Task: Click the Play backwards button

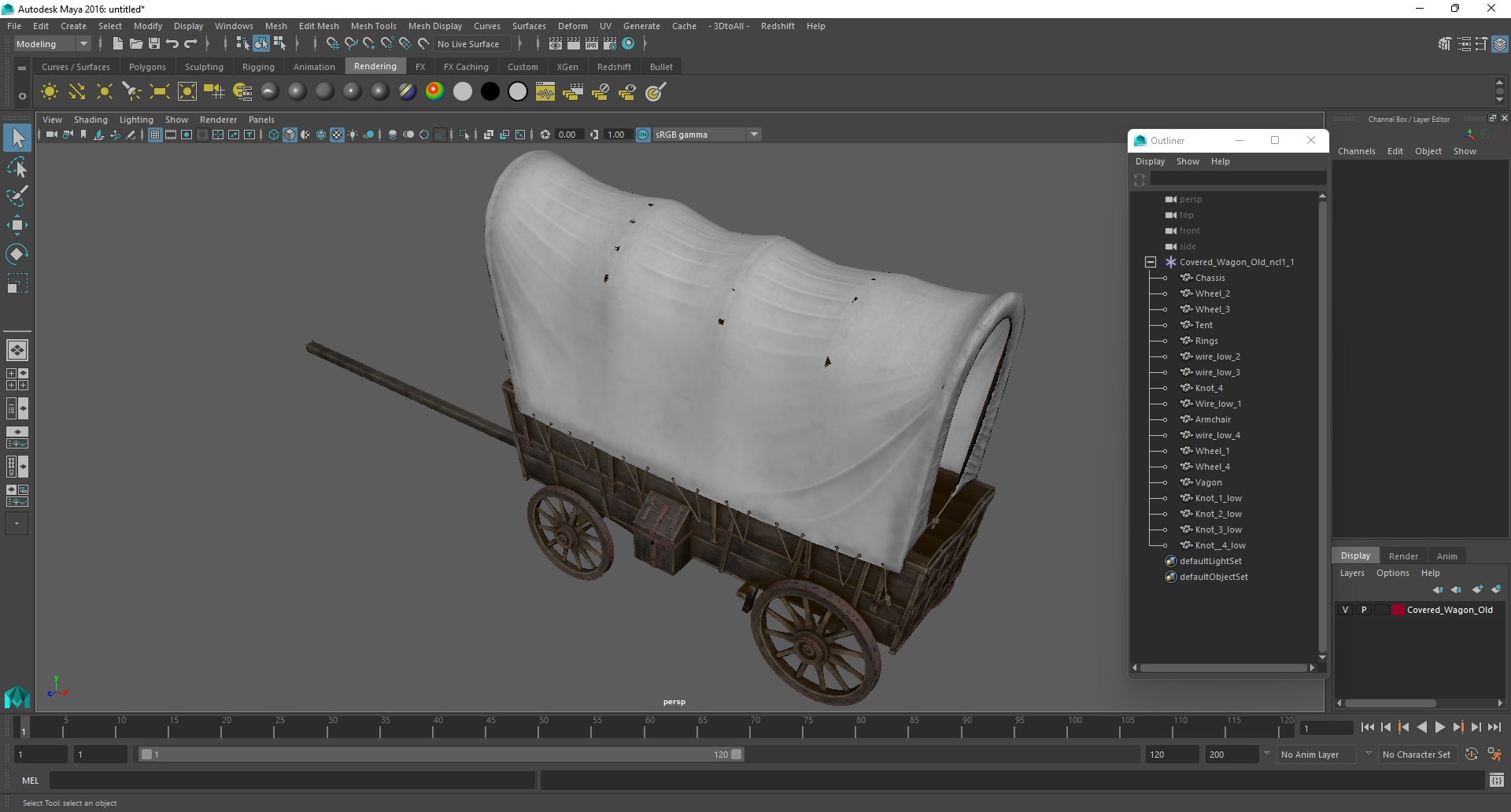Action: point(1421,728)
